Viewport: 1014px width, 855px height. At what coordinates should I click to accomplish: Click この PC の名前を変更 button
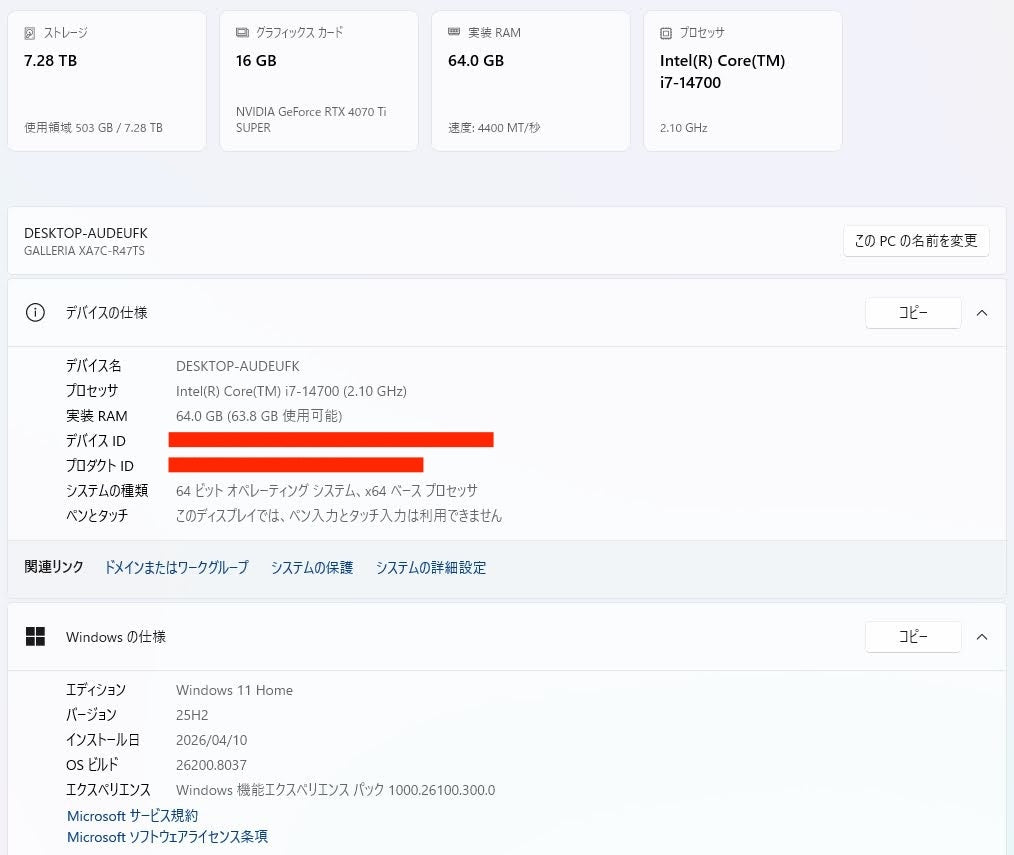916,241
